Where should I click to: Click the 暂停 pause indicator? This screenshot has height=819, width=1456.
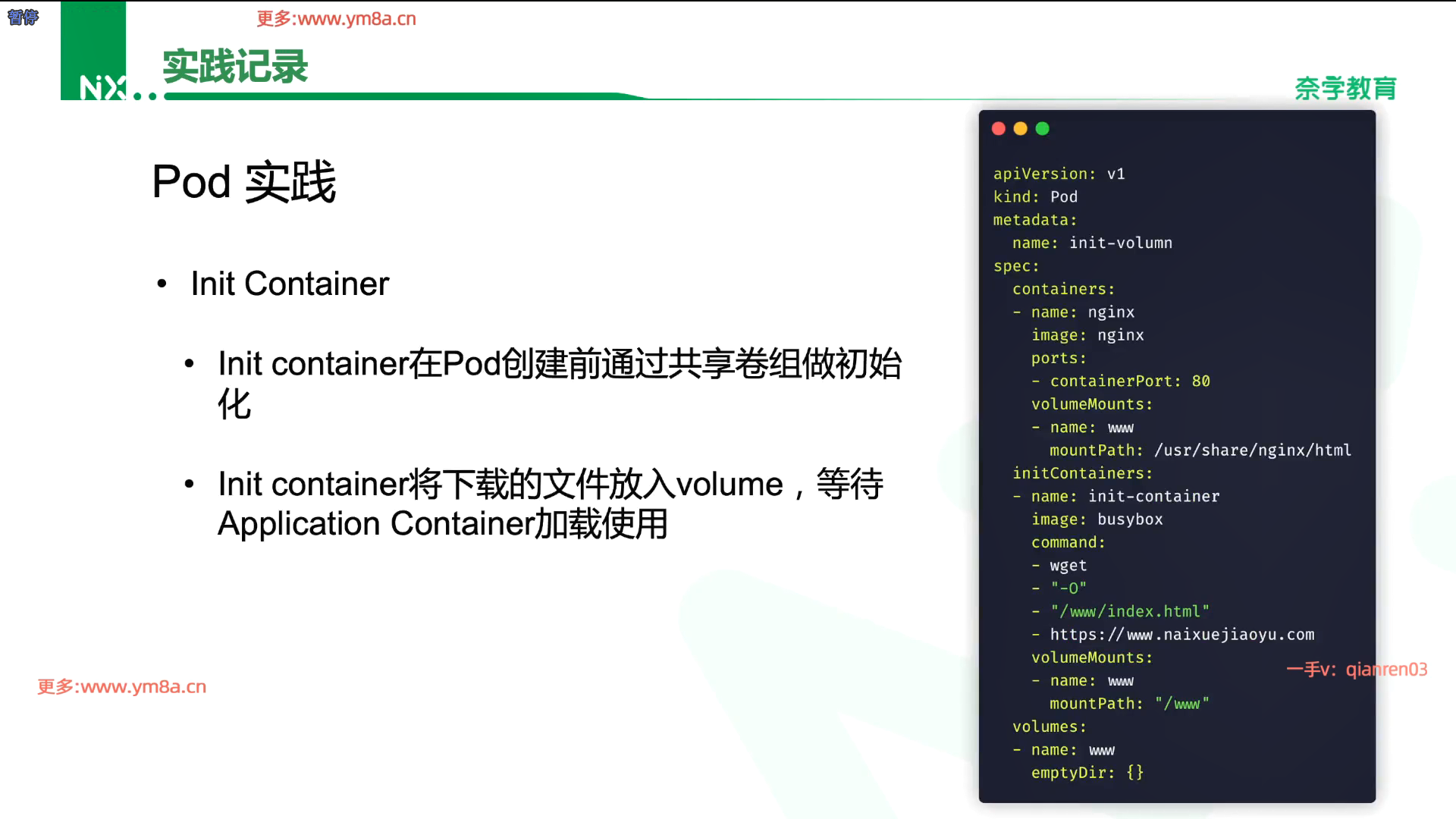click(x=23, y=17)
